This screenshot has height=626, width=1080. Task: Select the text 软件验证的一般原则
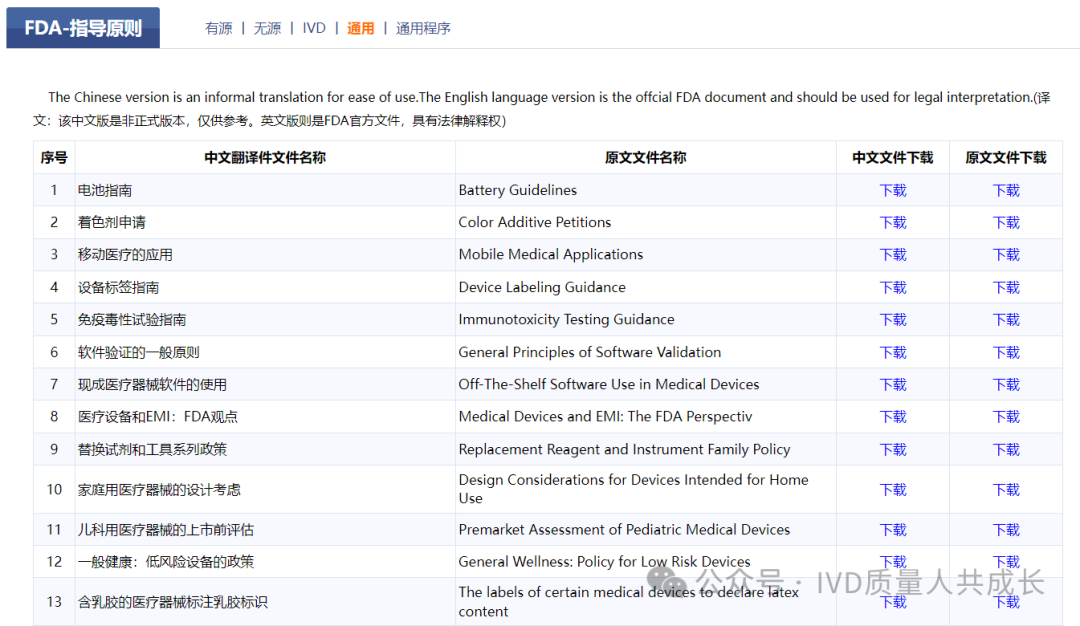[138, 353]
